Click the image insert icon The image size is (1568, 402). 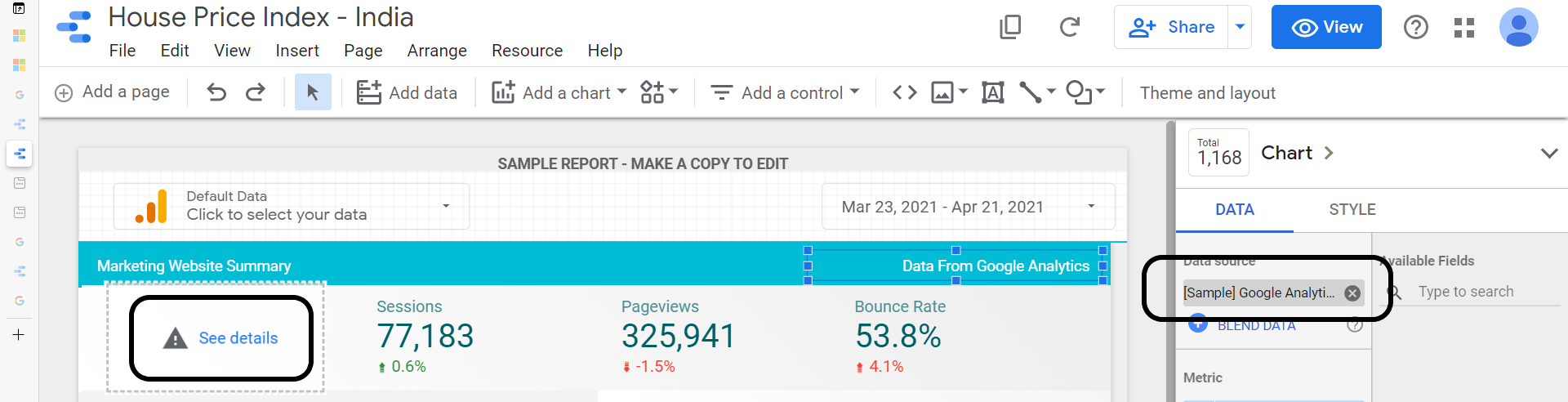click(x=942, y=92)
